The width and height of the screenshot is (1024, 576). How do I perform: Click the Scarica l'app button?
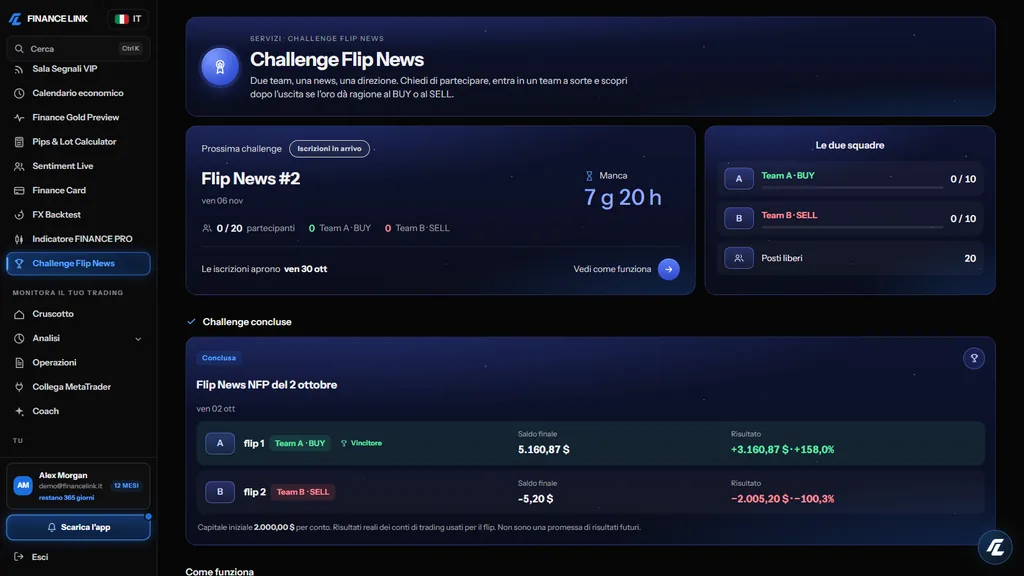click(x=78, y=527)
